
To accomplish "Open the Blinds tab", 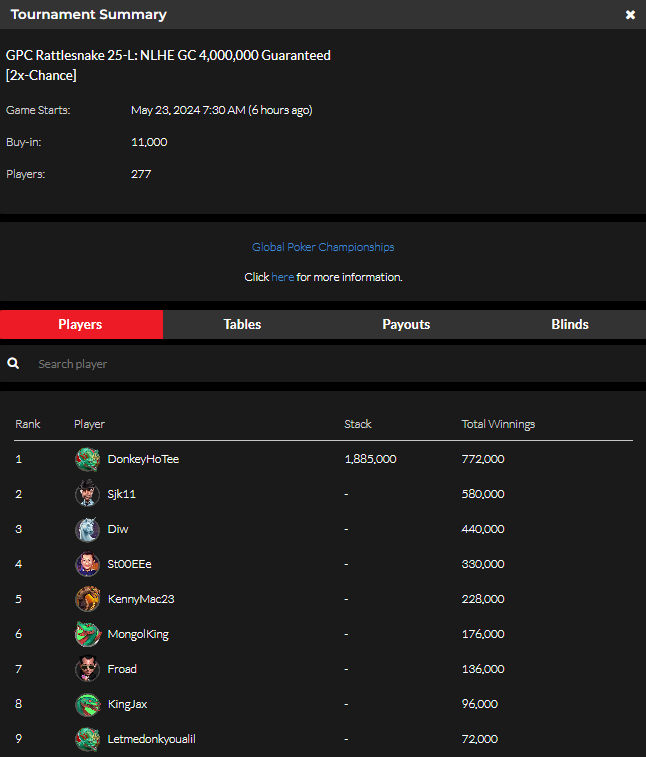I will click(570, 324).
